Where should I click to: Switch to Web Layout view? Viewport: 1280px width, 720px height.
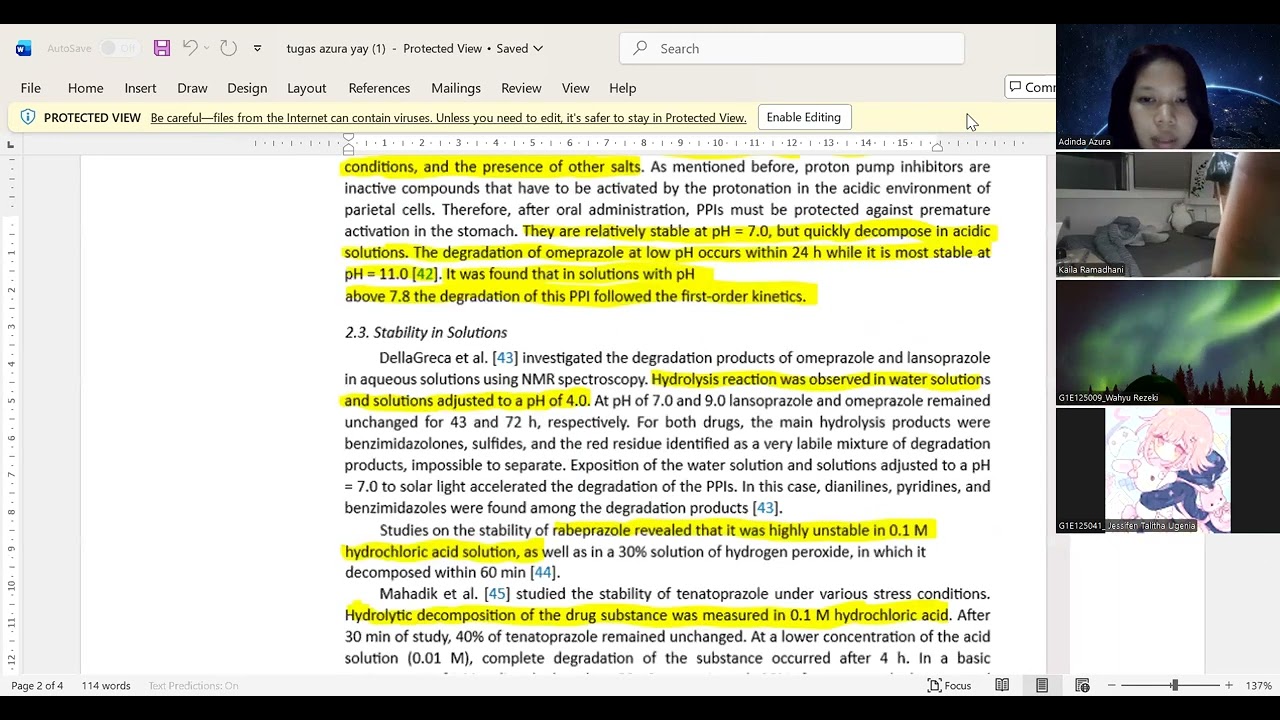click(1082, 685)
